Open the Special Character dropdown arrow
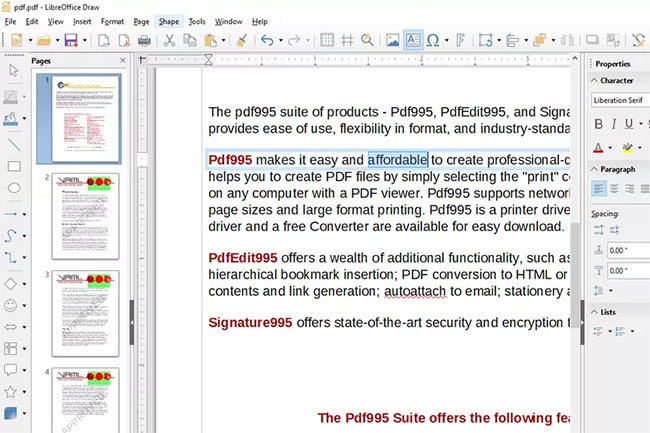Viewport: 650px width, 433px height. click(446, 41)
